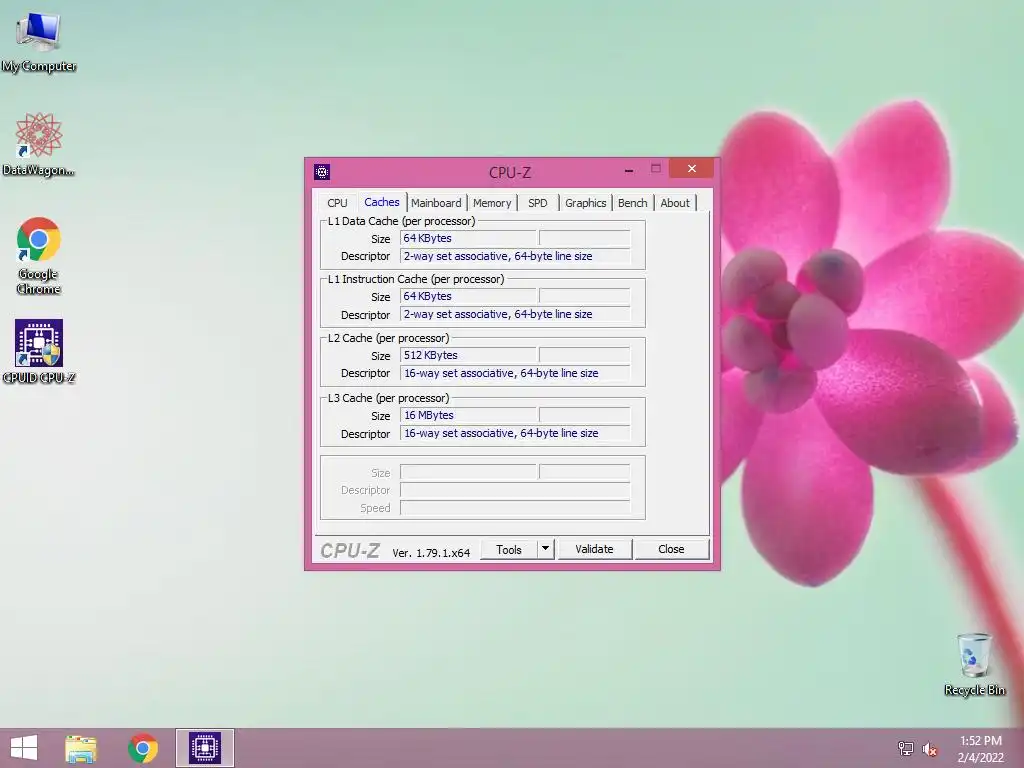1024x768 pixels.
Task: Click the version text Ver. 1.79.1.x64
Action: 431,553
